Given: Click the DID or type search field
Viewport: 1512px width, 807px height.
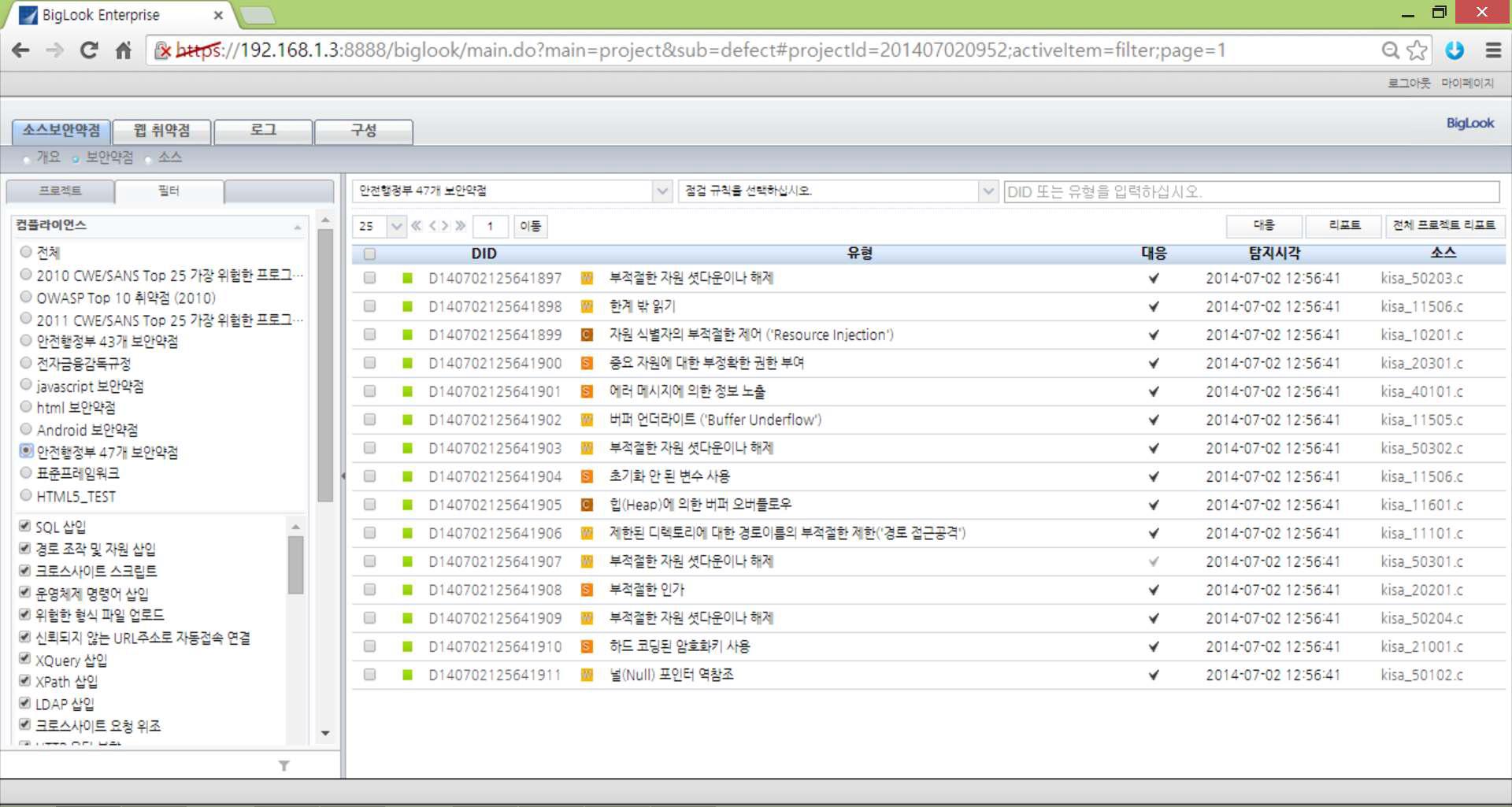Looking at the screenshot, I should click(x=1251, y=191).
